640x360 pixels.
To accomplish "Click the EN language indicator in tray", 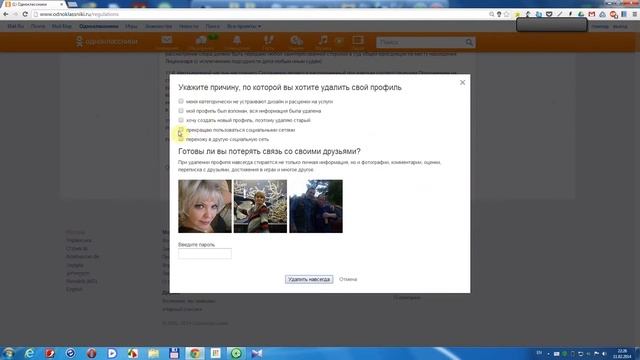I will coord(539,353).
